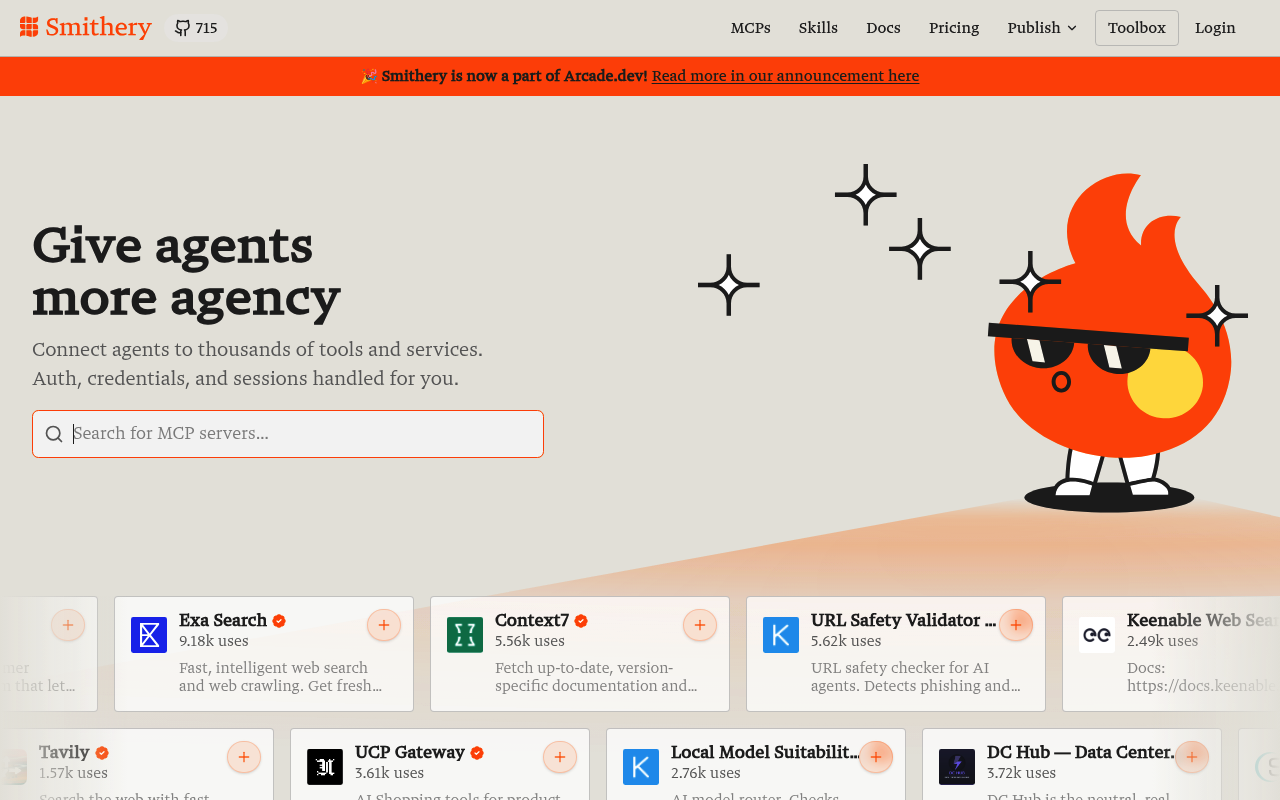Open the Docs nav link

pyautogui.click(x=883, y=28)
